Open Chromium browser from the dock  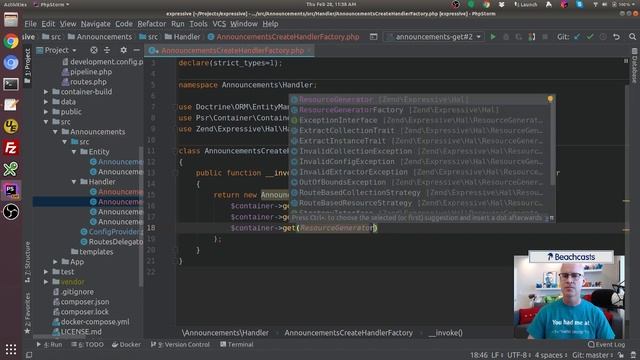pyautogui.click(x=11, y=62)
